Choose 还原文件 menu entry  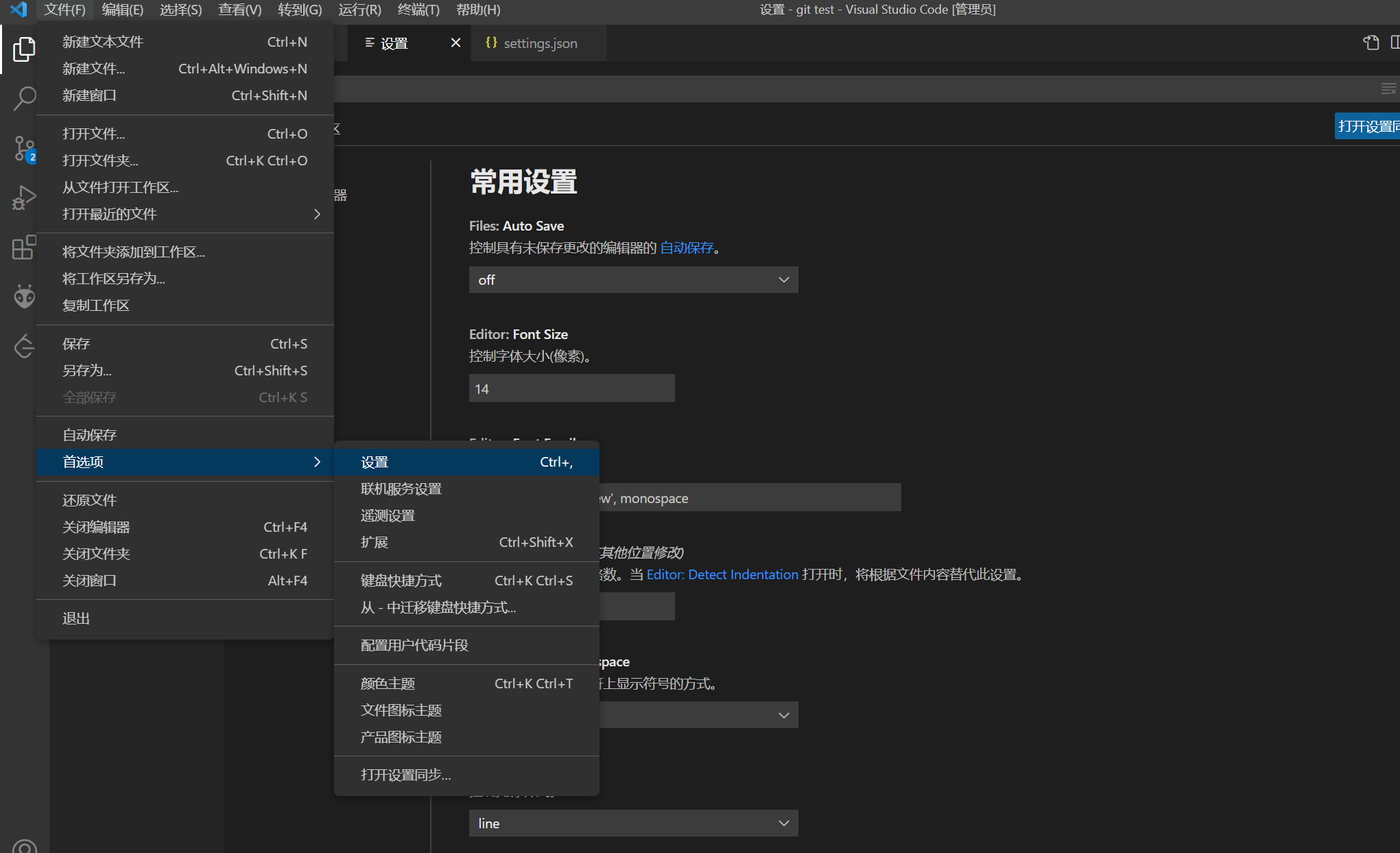(x=185, y=500)
